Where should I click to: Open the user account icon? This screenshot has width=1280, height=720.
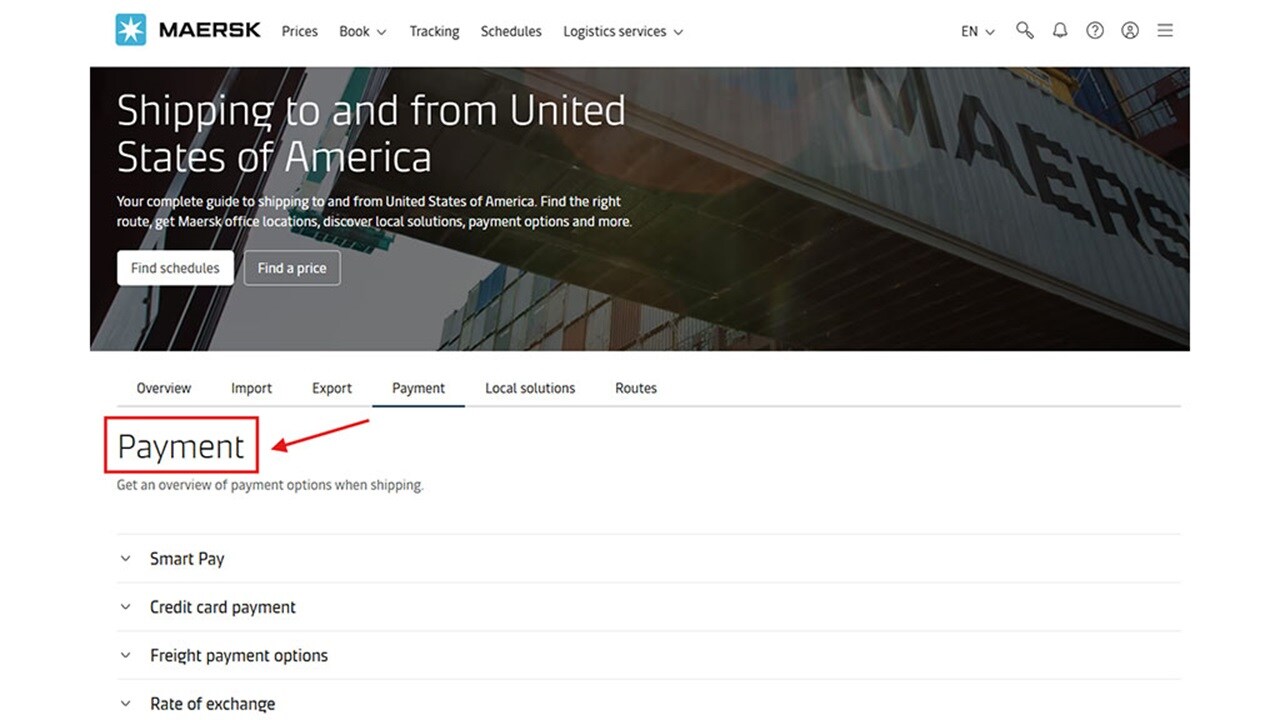click(1130, 30)
